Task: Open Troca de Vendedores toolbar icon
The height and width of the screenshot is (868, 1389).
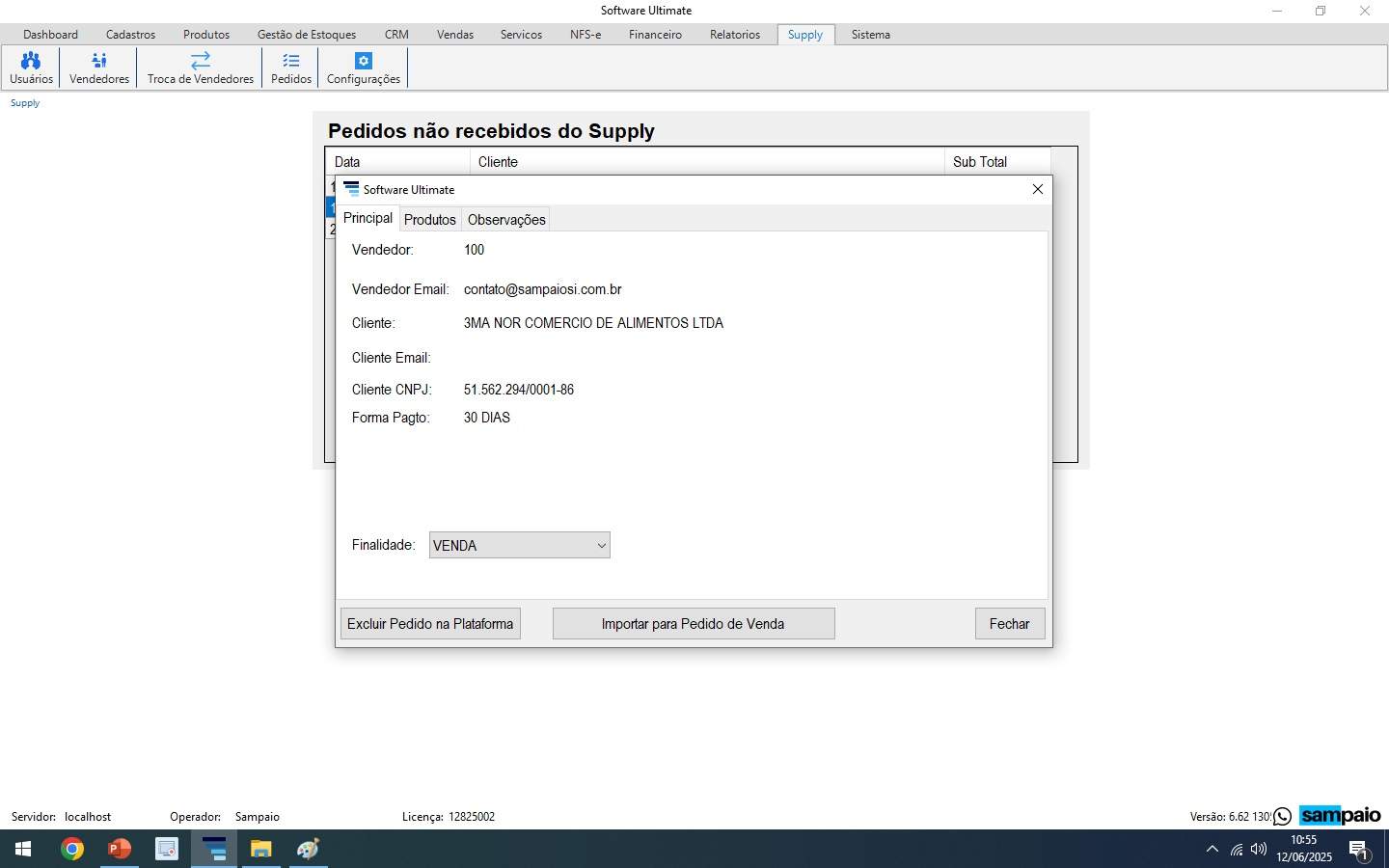Action: point(201,68)
